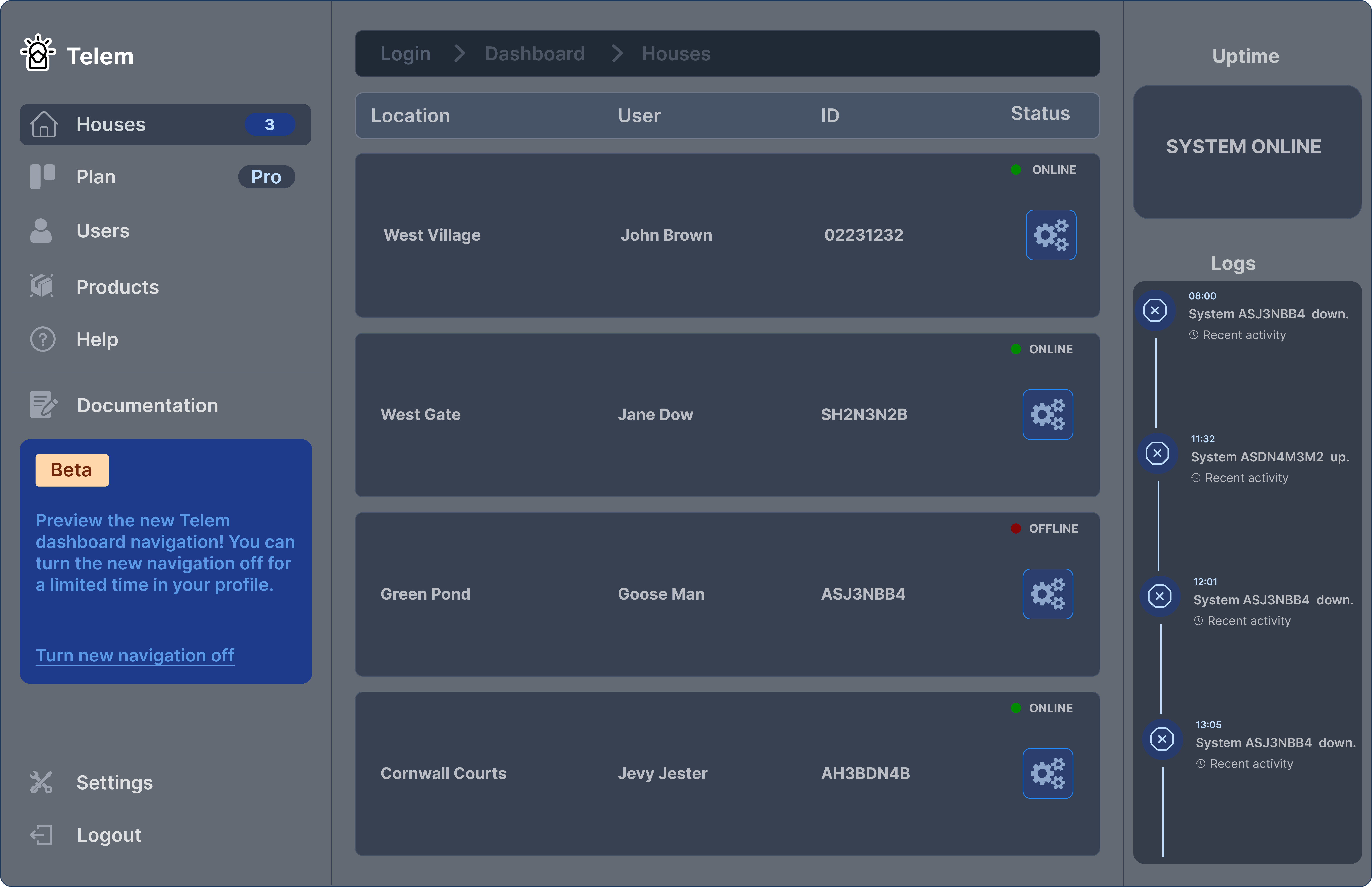Click the error icon of 12:01 log

(x=1160, y=596)
